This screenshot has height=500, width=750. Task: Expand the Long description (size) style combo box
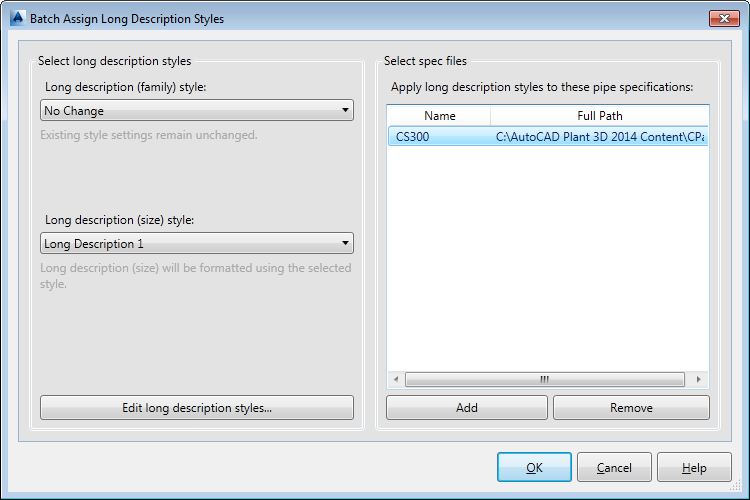(197, 243)
